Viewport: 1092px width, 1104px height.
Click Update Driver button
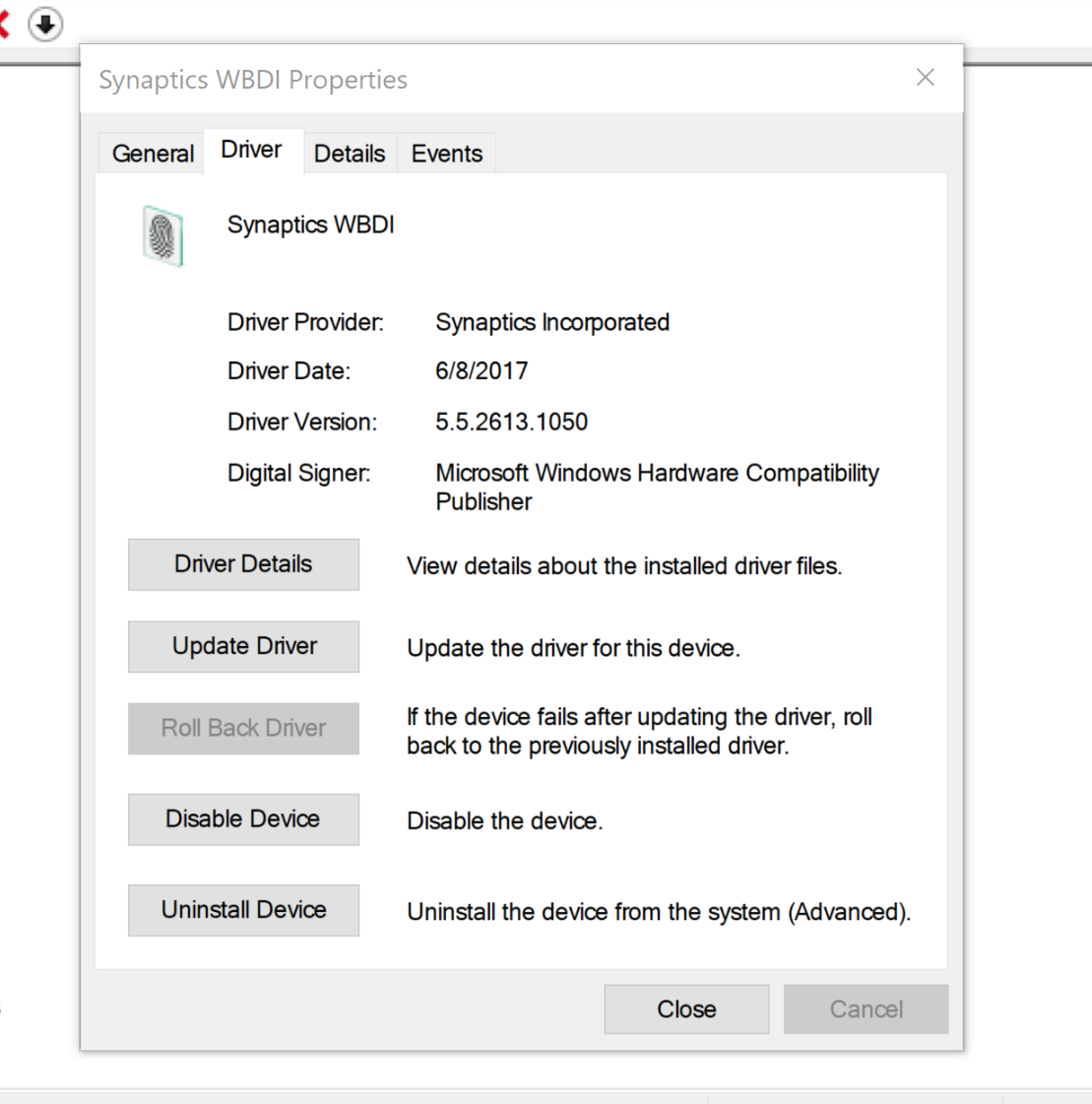243,646
